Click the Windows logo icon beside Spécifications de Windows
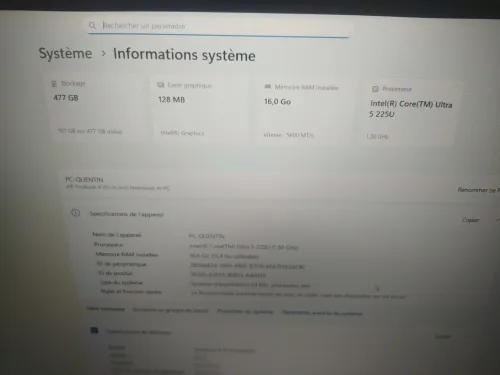The image size is (500, 375). (x=94, y=330)
